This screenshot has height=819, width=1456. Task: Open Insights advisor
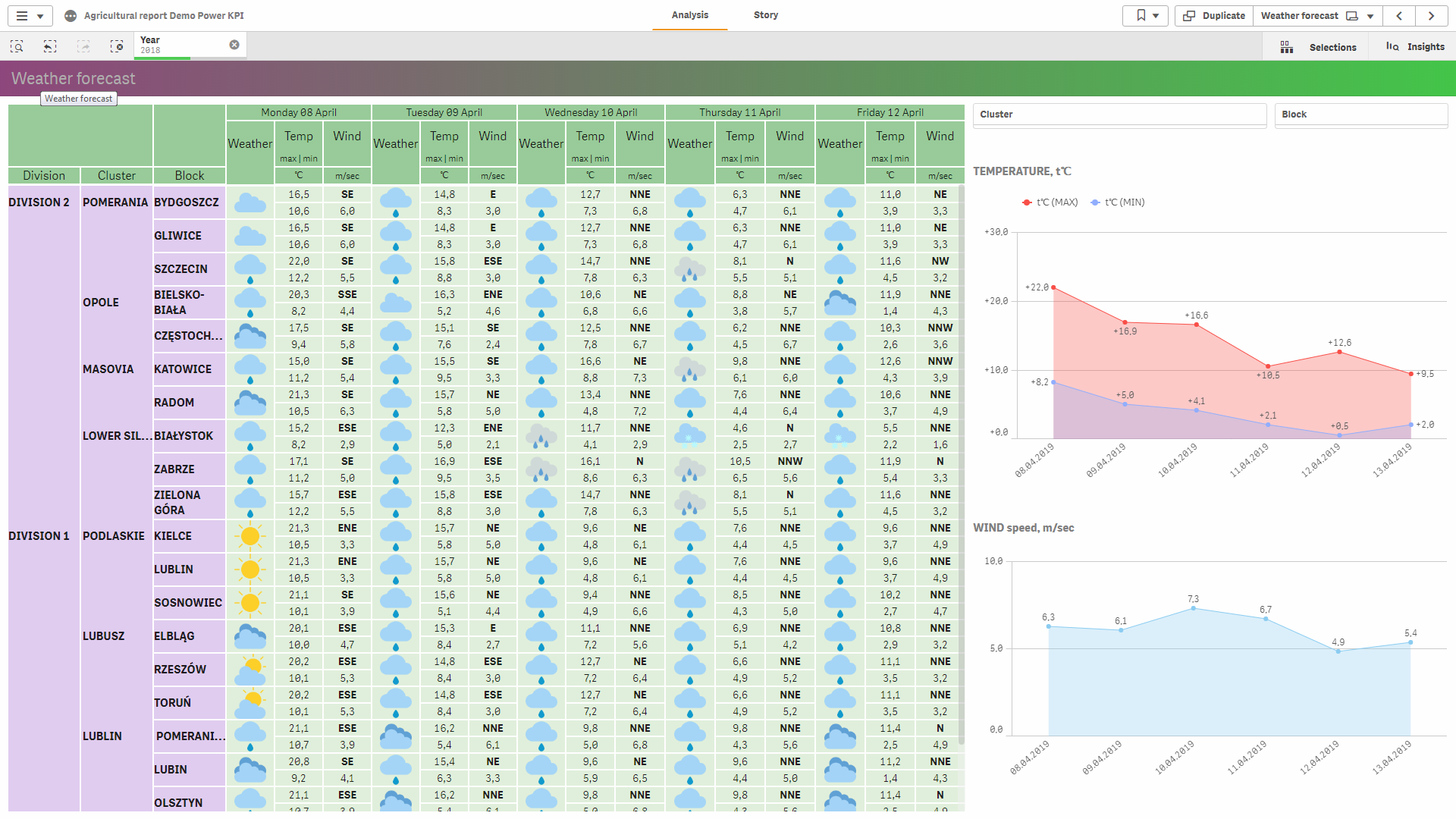pos(1415,47)
